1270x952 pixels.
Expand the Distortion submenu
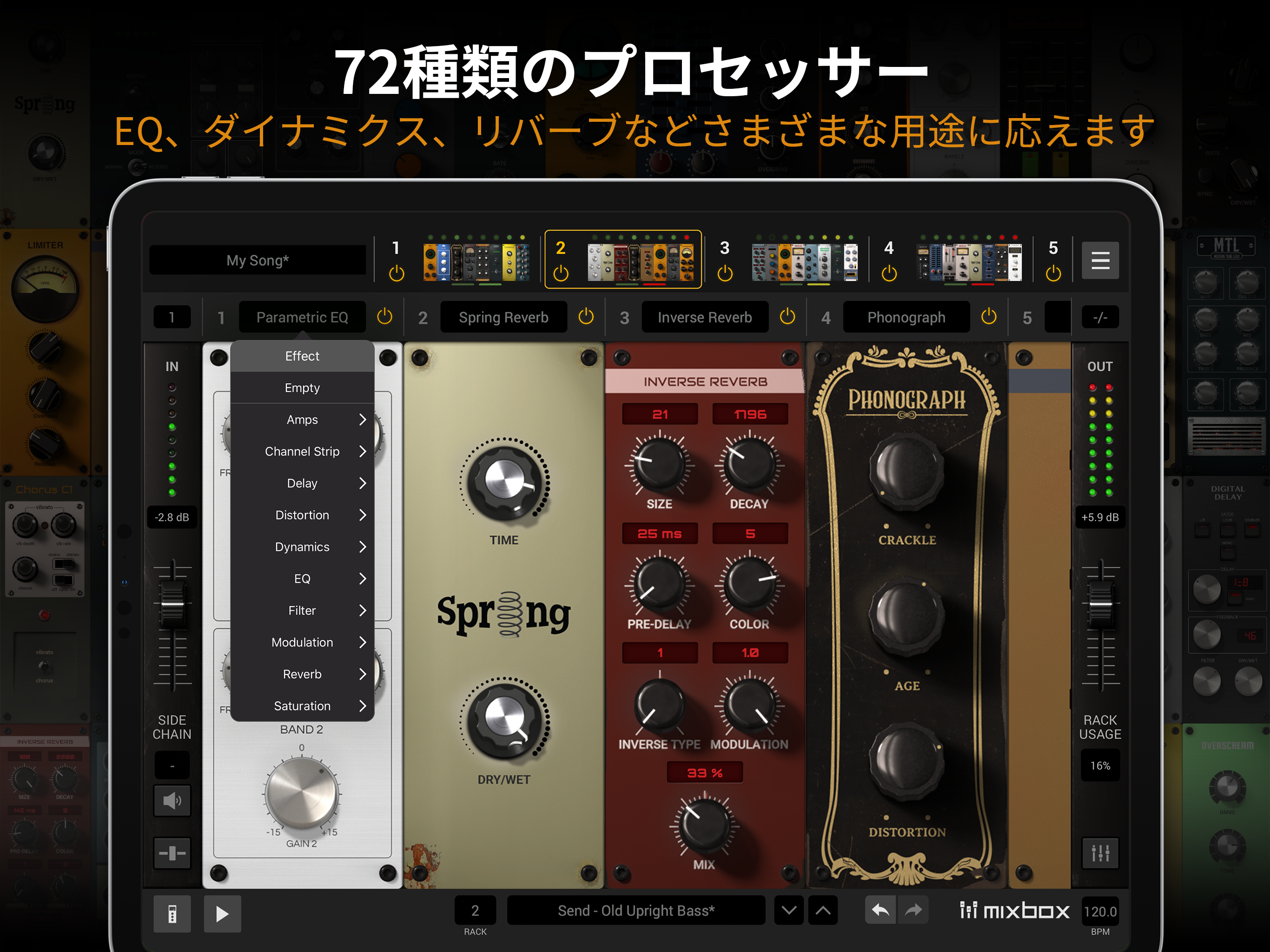click(x=302, y=515)
